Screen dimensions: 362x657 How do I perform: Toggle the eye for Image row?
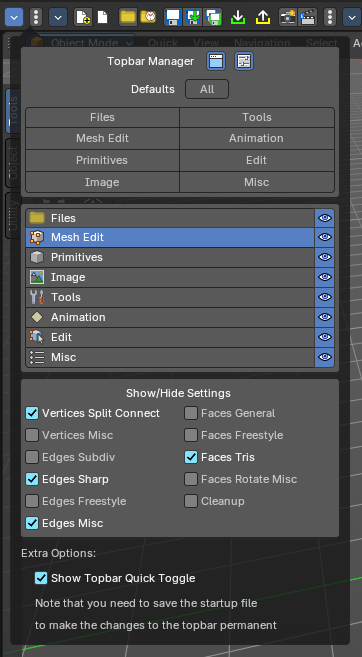pos(325,277)
